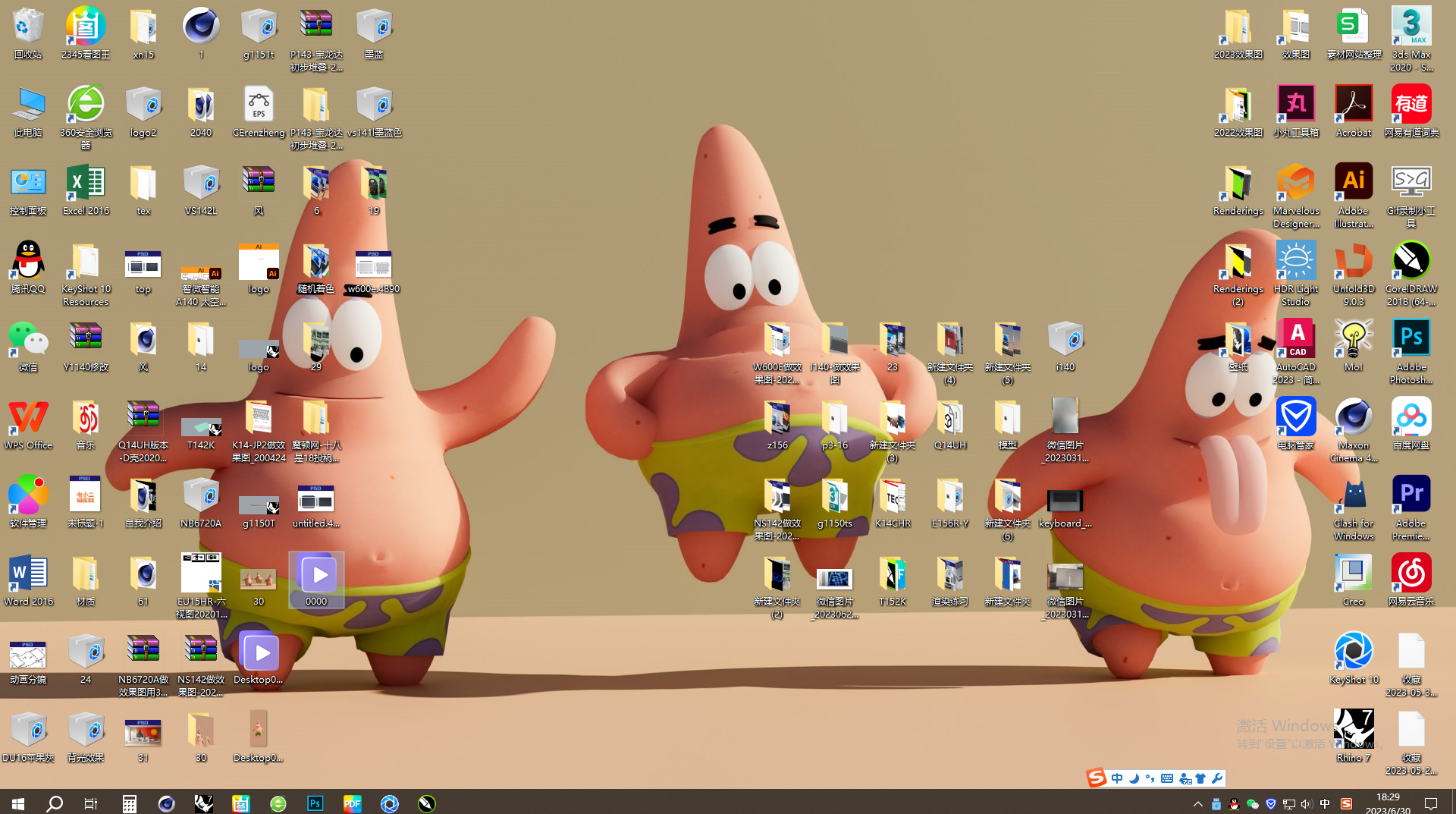1456x814 pixels.
Task: Open 控制面板 Control Panel icon
Action: tap(28, 190)
